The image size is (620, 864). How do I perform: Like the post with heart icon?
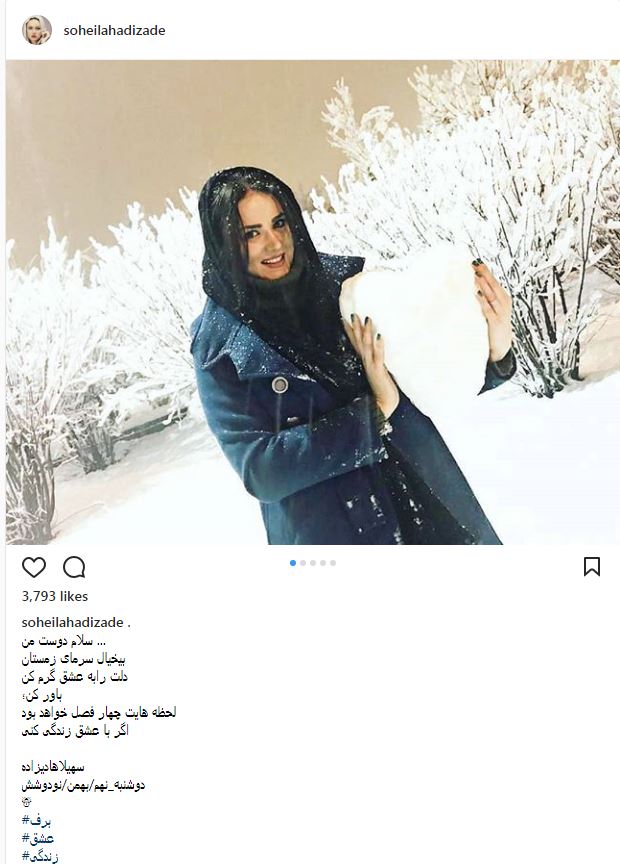click(x=34, y=567)
